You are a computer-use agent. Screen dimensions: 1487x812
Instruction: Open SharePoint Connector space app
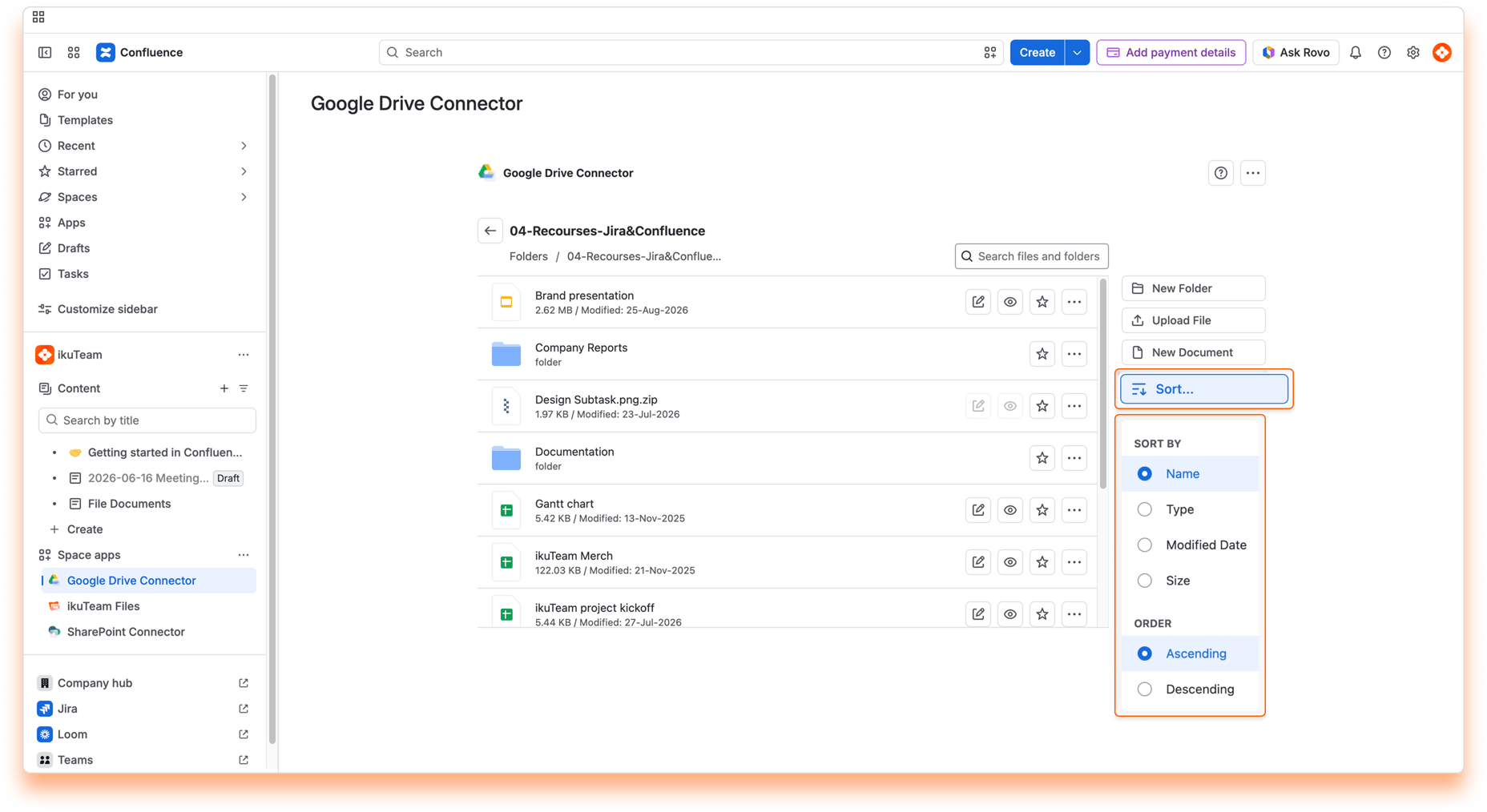[126, 632]
